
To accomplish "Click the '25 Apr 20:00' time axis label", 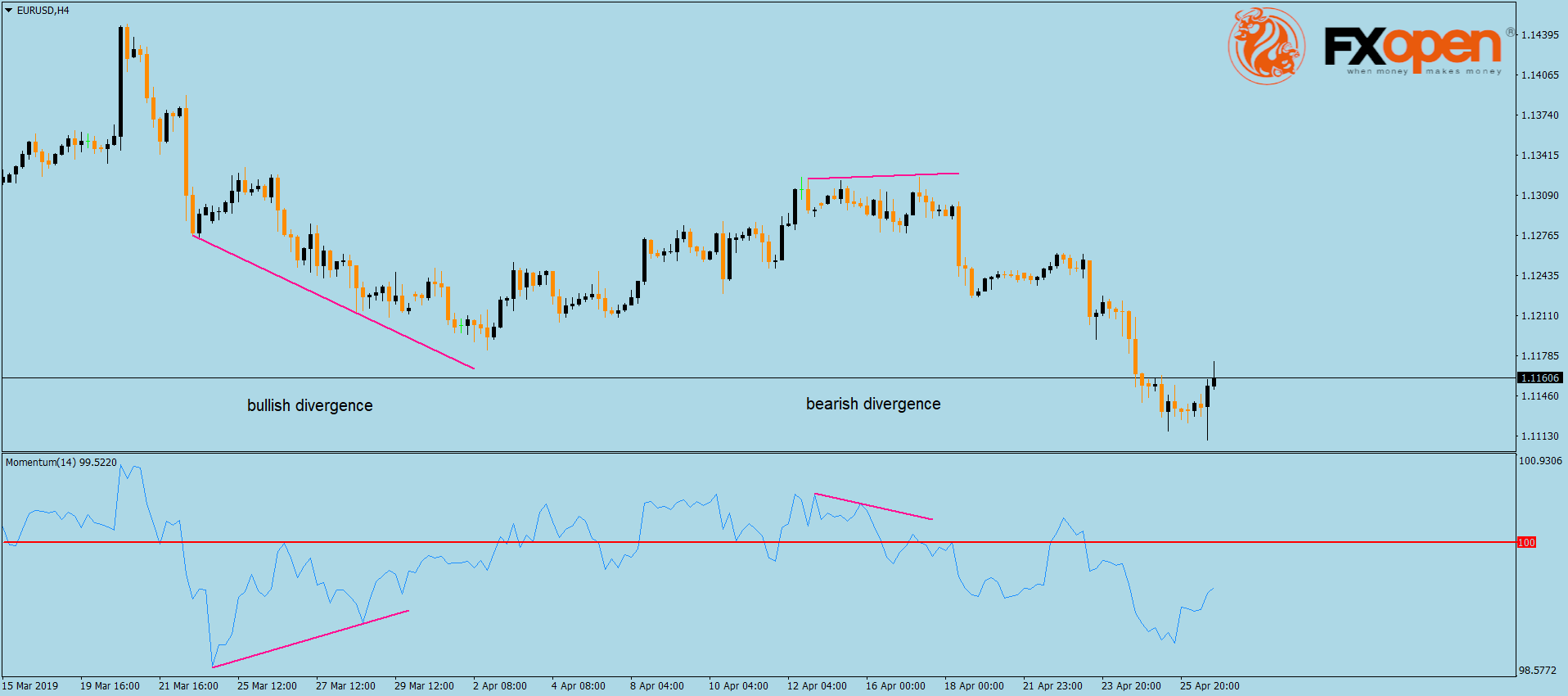I will (1209, 686).
